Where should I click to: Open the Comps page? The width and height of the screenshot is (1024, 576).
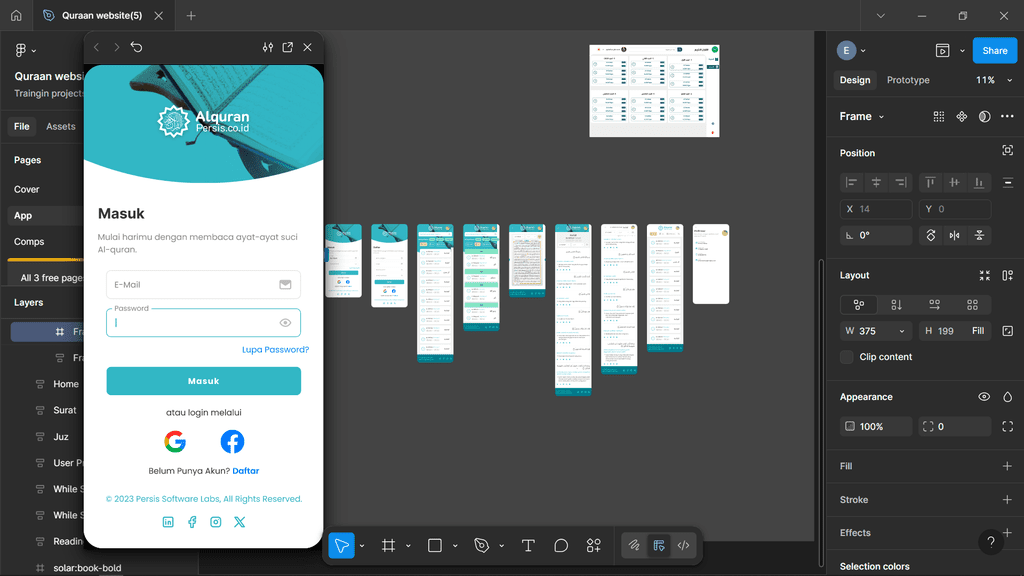point(29,242)
